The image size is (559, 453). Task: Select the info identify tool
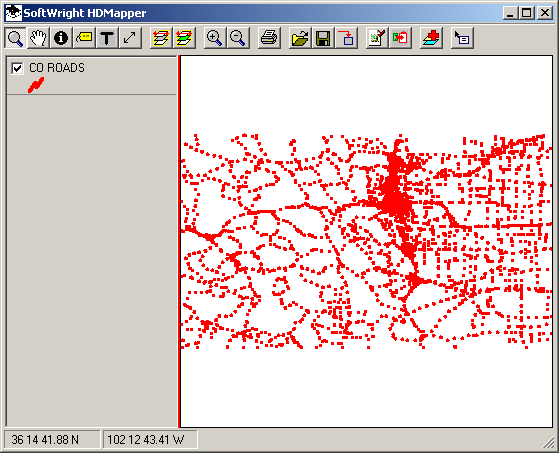pyautogui.click(x=61, y=38)
